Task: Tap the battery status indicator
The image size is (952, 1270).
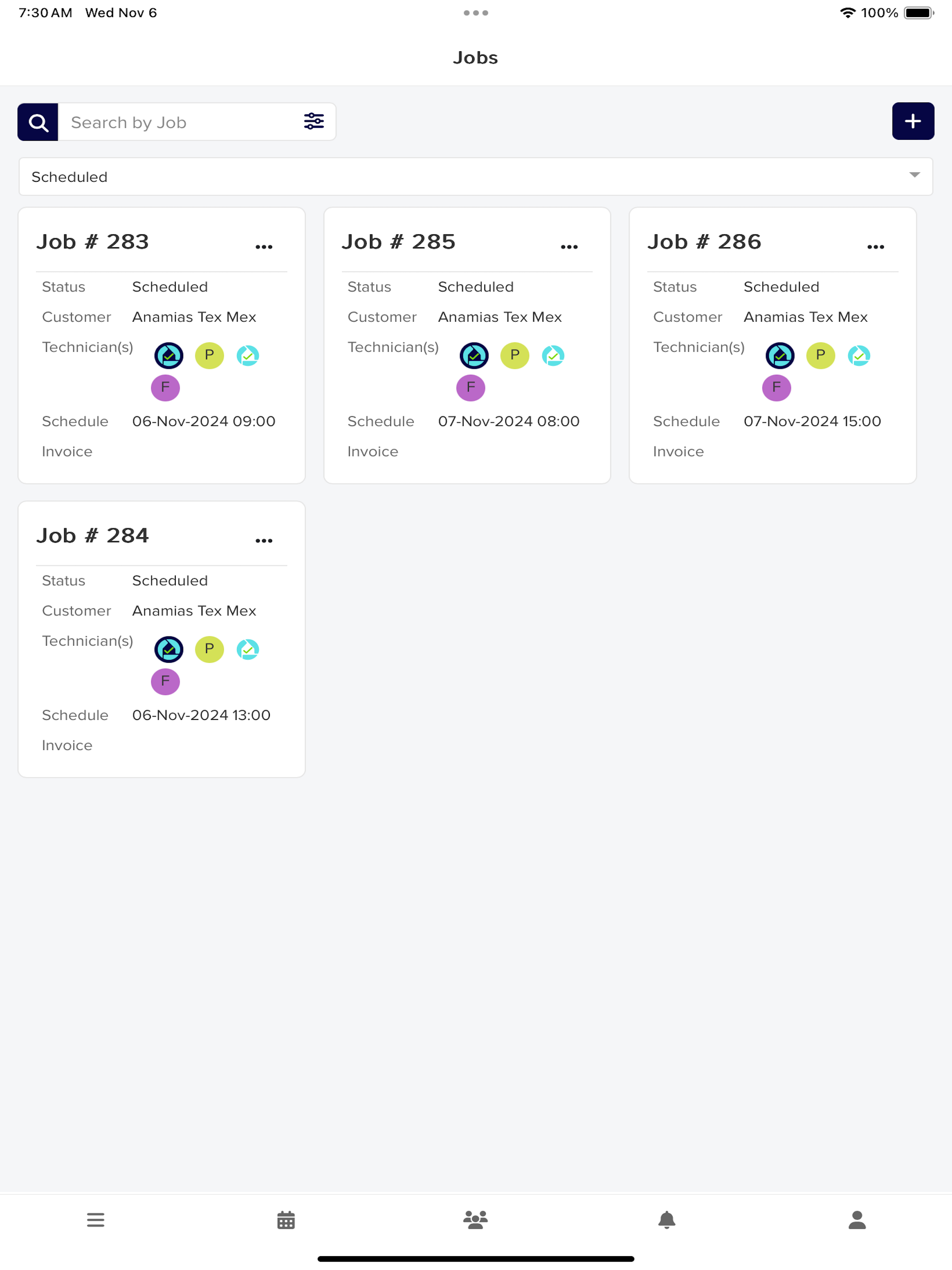Action: tap(919, 12)
